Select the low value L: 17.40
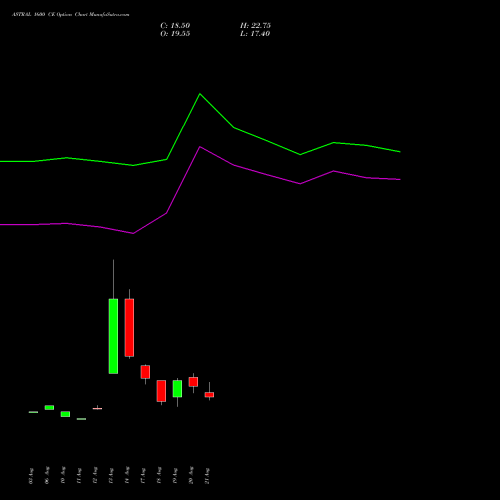 (255, 34)
